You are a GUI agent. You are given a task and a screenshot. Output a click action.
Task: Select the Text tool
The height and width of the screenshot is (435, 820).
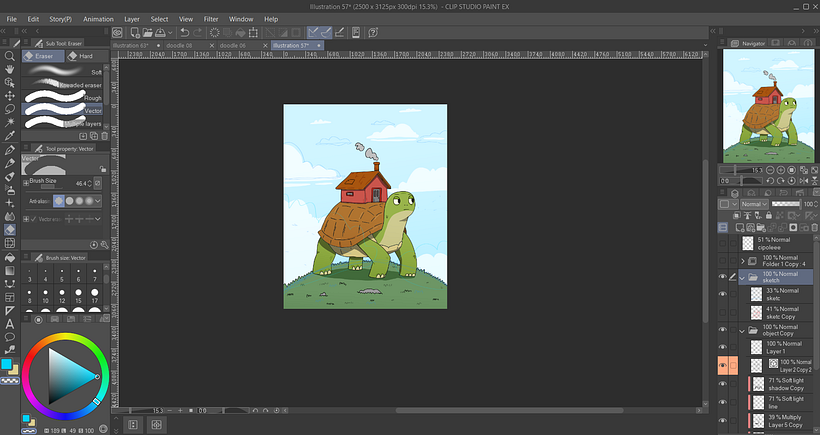point(9,324)
